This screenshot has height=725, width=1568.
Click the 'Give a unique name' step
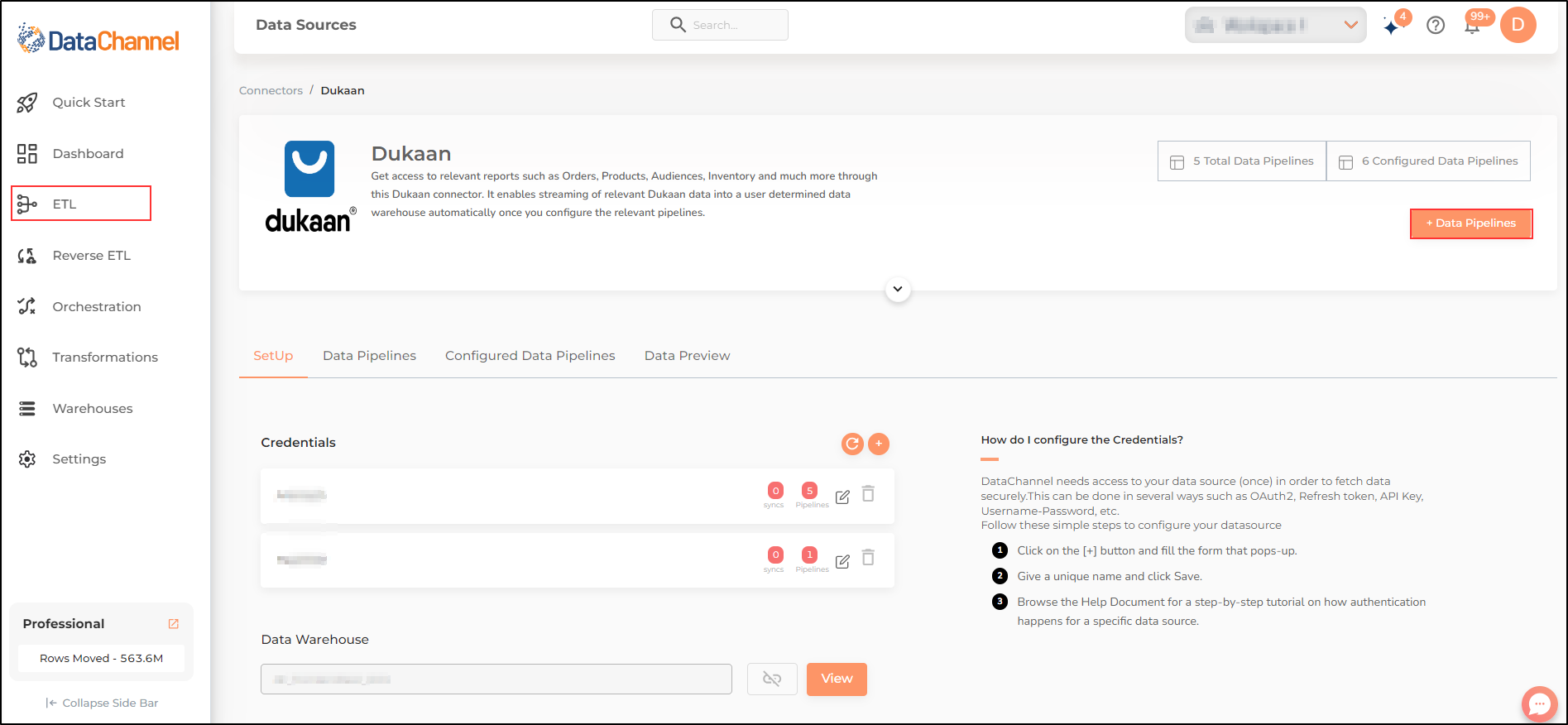point(1110,576)
